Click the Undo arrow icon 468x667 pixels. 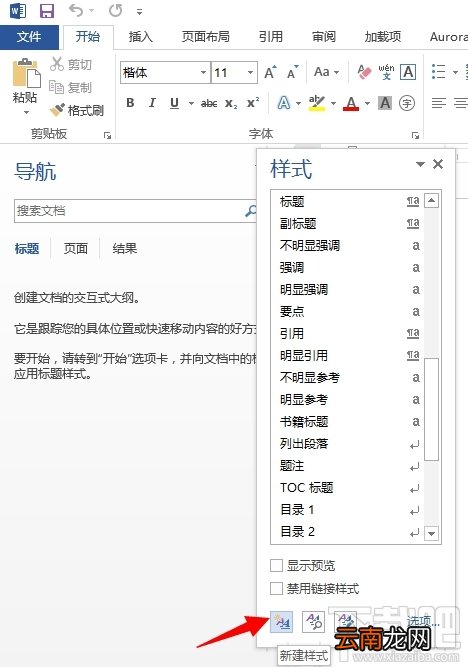point(76,11)
